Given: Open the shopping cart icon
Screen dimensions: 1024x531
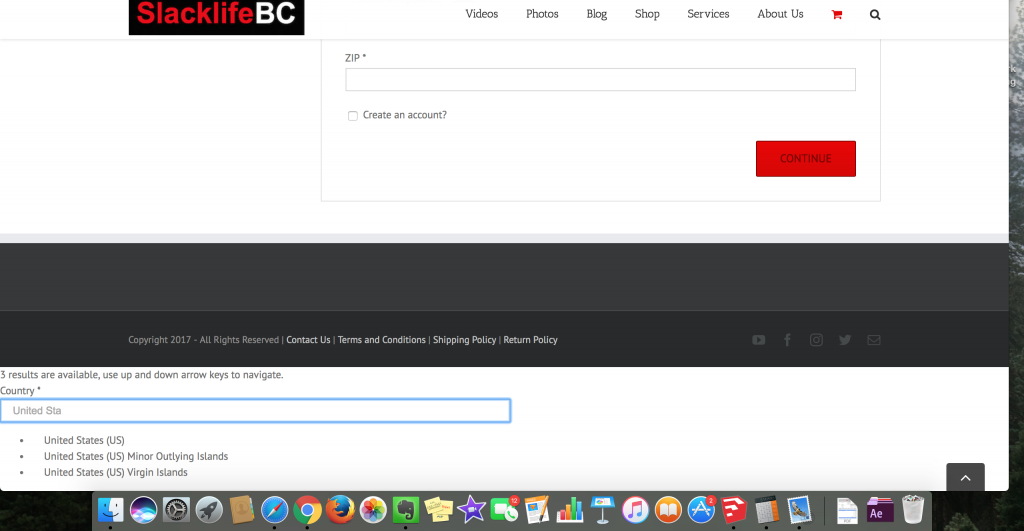Looking at the screenshot, I should [x=836, y=15].
